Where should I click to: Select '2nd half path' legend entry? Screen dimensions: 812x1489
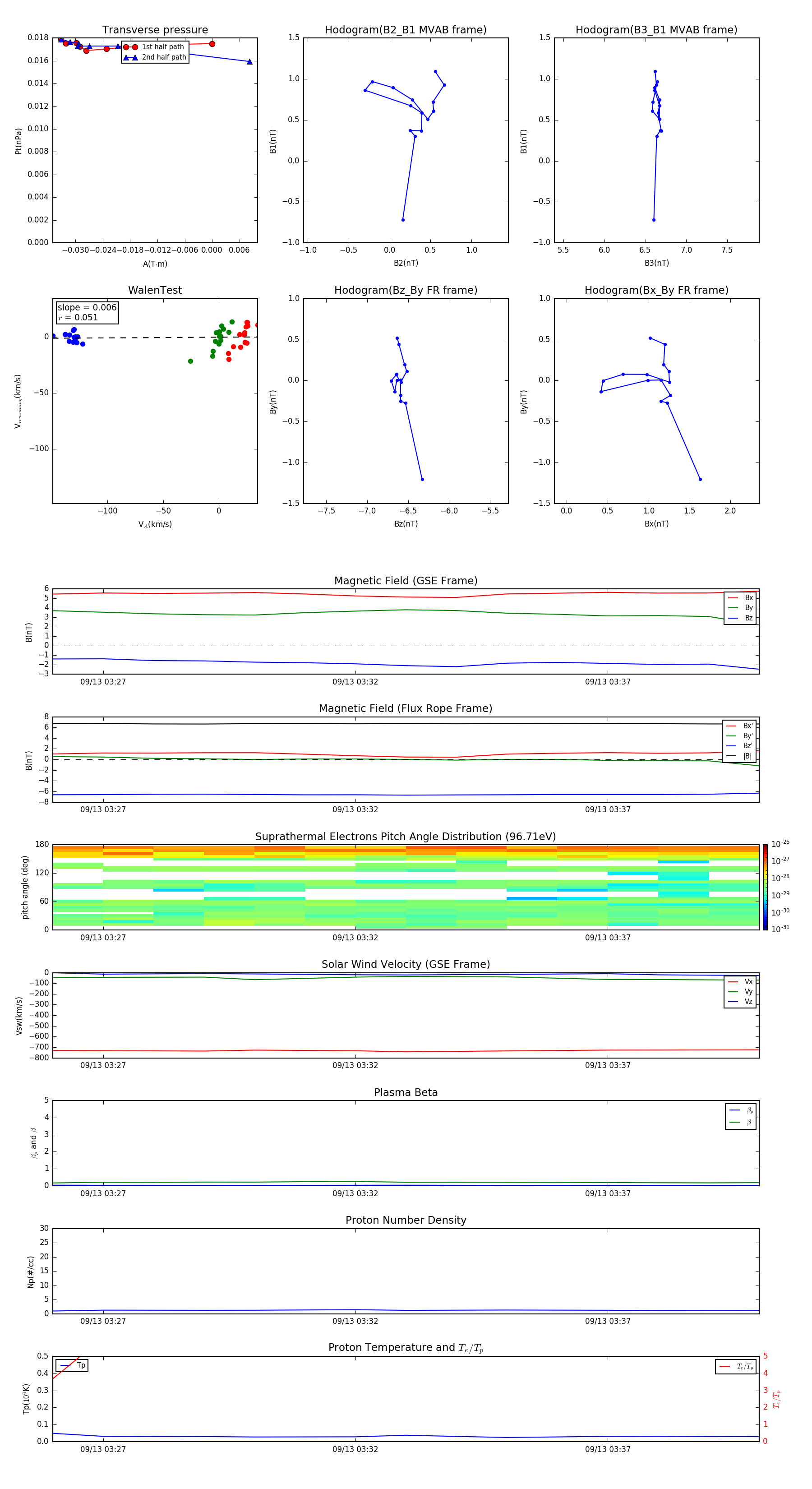(155, 57)
